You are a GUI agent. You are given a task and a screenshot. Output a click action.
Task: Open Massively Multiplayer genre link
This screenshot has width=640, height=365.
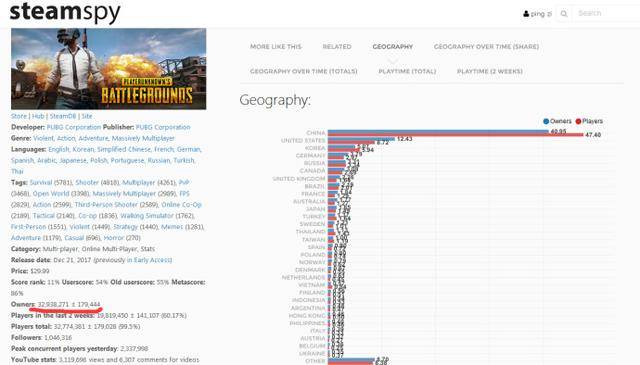[x=143, y=138]
